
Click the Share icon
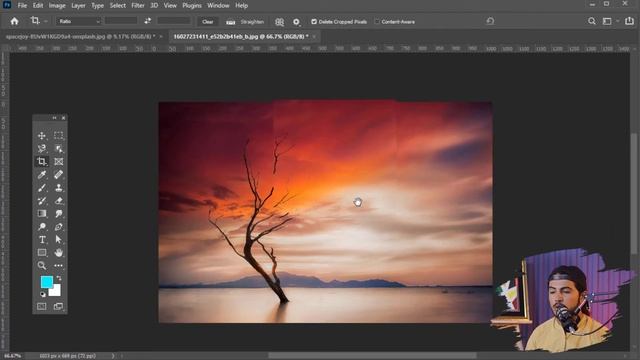pyautogui.click(x=629, y=21)
